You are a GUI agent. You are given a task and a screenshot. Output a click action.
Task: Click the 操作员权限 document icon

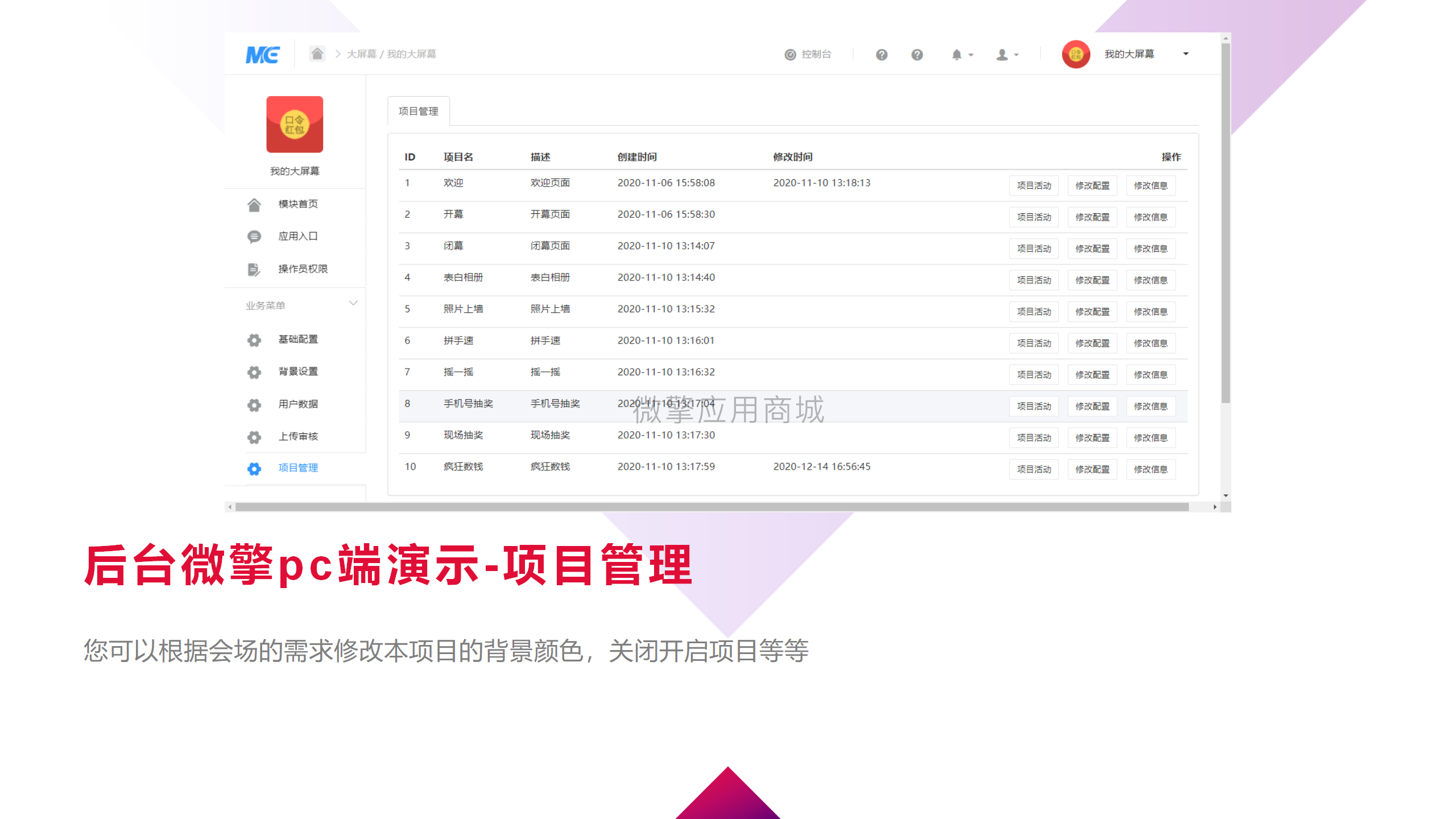[254, 269]
